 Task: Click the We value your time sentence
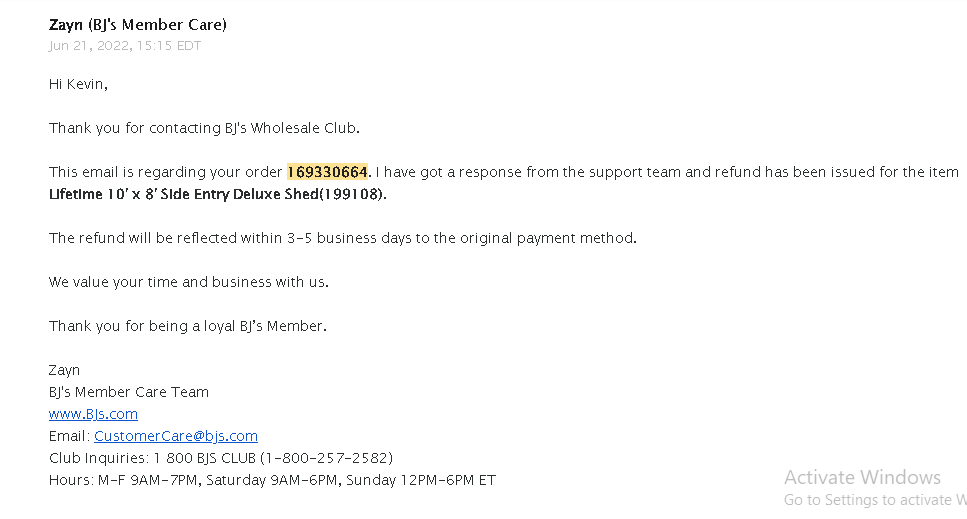[x=189, y=282]
